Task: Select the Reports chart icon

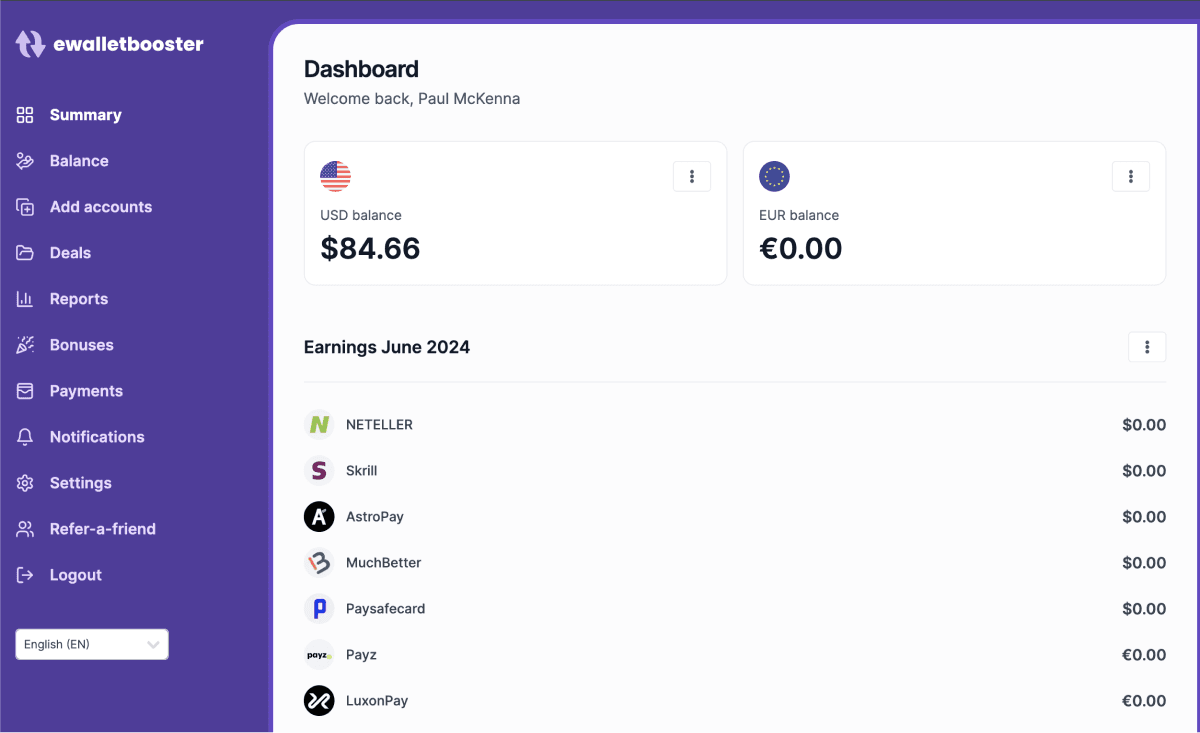Action: click(25, 299)
